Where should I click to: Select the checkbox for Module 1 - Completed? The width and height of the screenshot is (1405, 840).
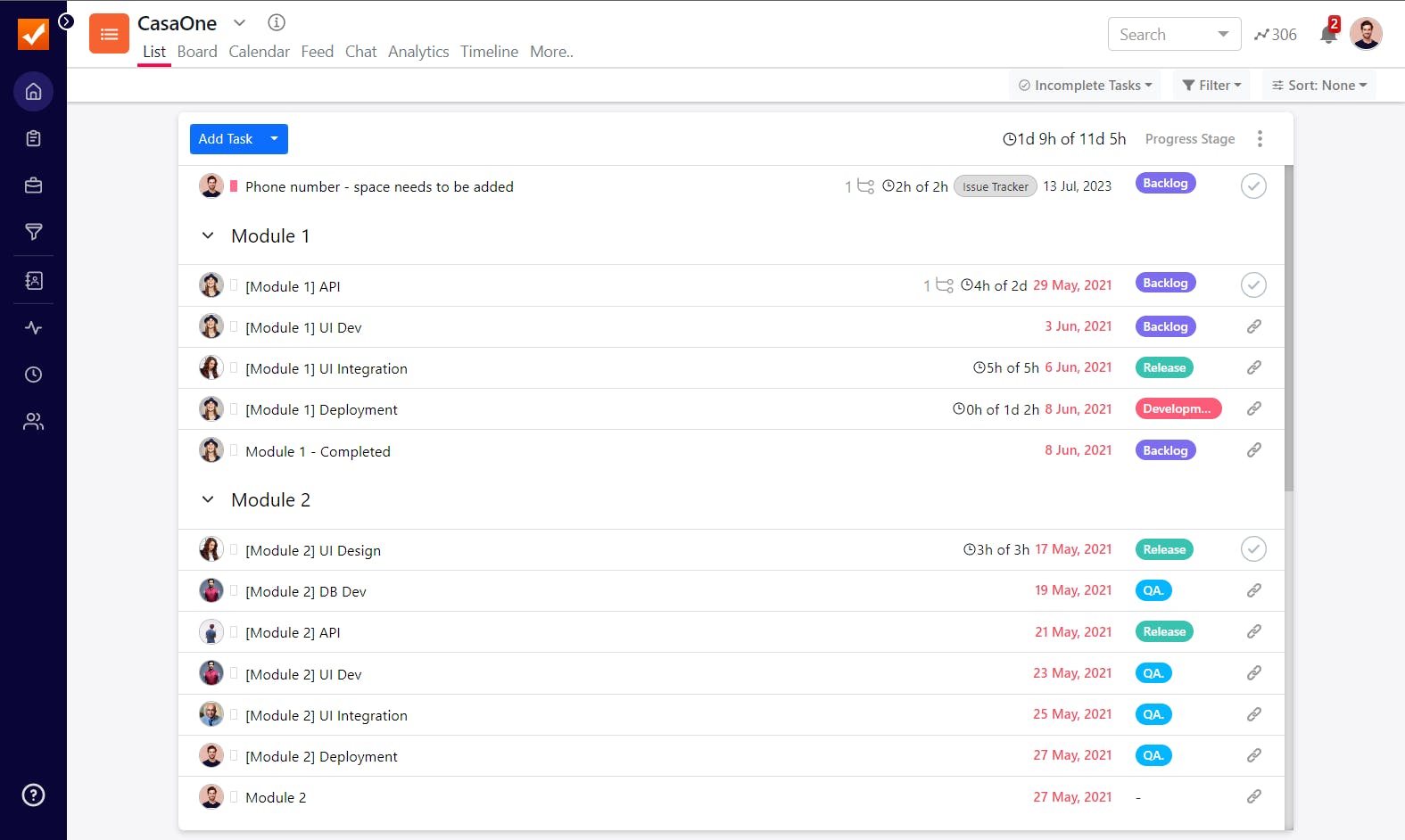234,450
